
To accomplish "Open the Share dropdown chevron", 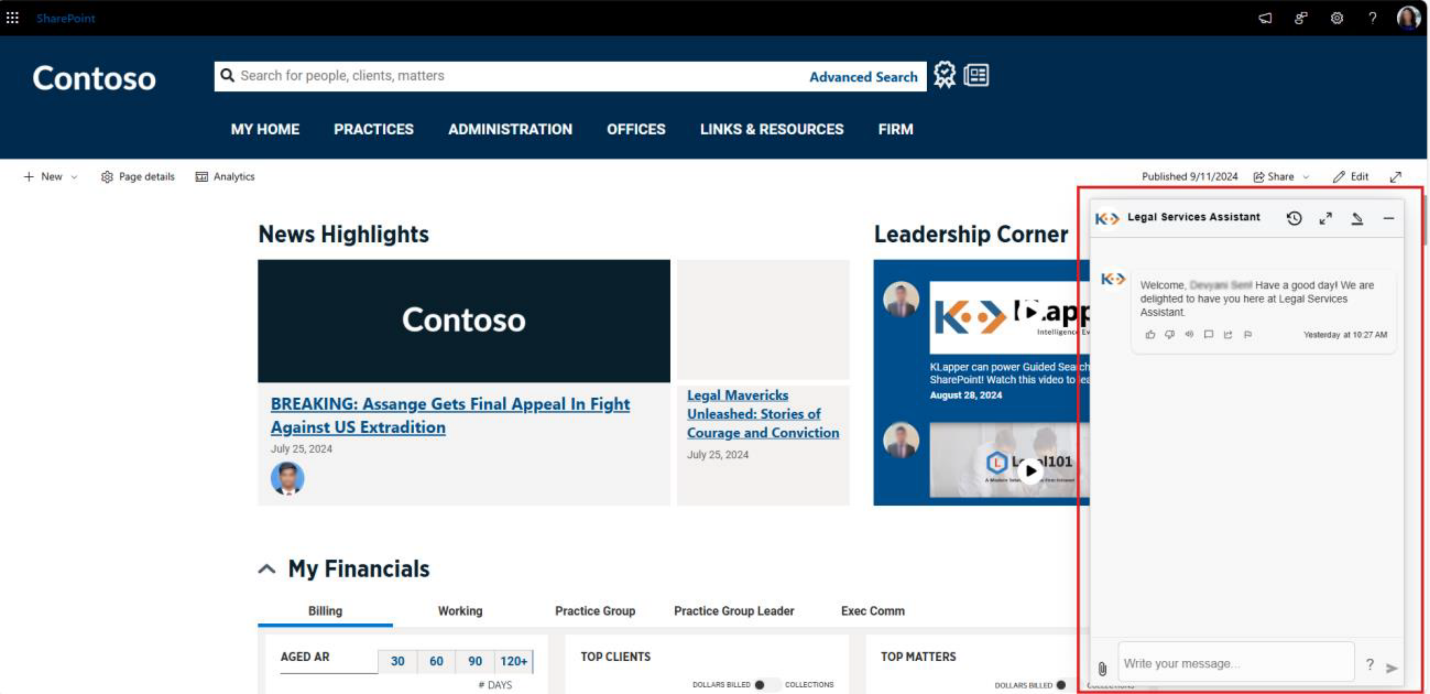I will tap(1305, 177).
